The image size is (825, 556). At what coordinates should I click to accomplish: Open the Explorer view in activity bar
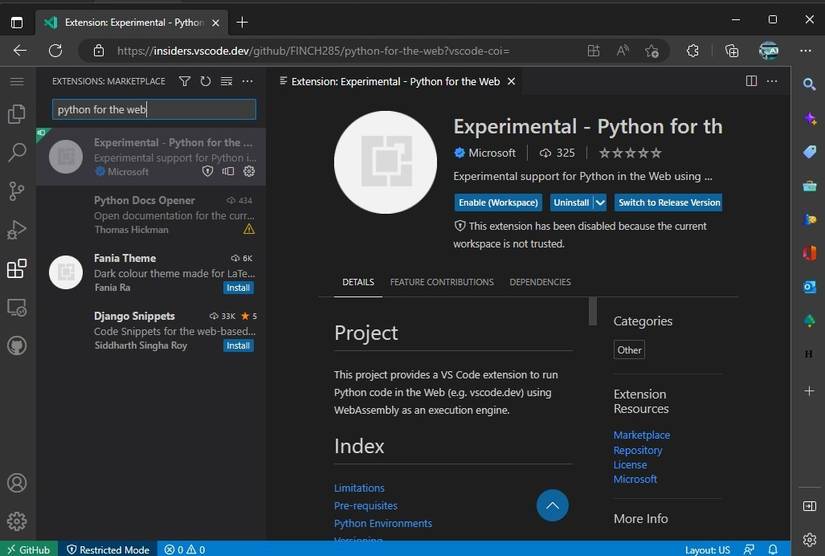16,115
